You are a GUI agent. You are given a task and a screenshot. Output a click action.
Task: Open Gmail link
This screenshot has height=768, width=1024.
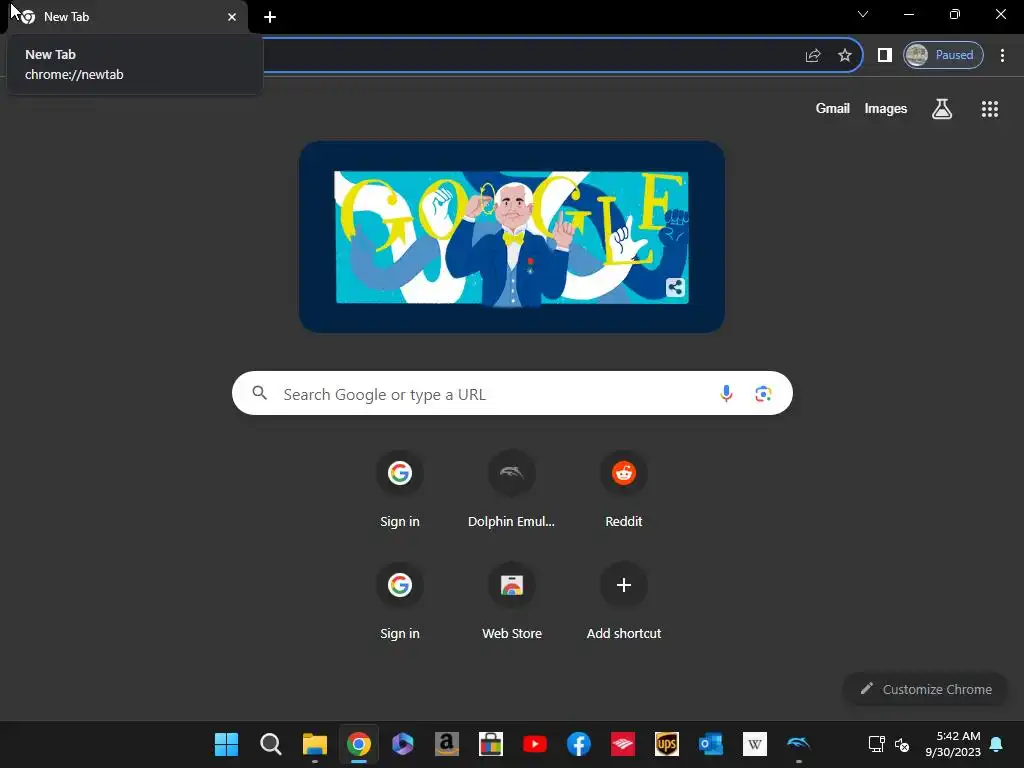click(x=833, y=108)
